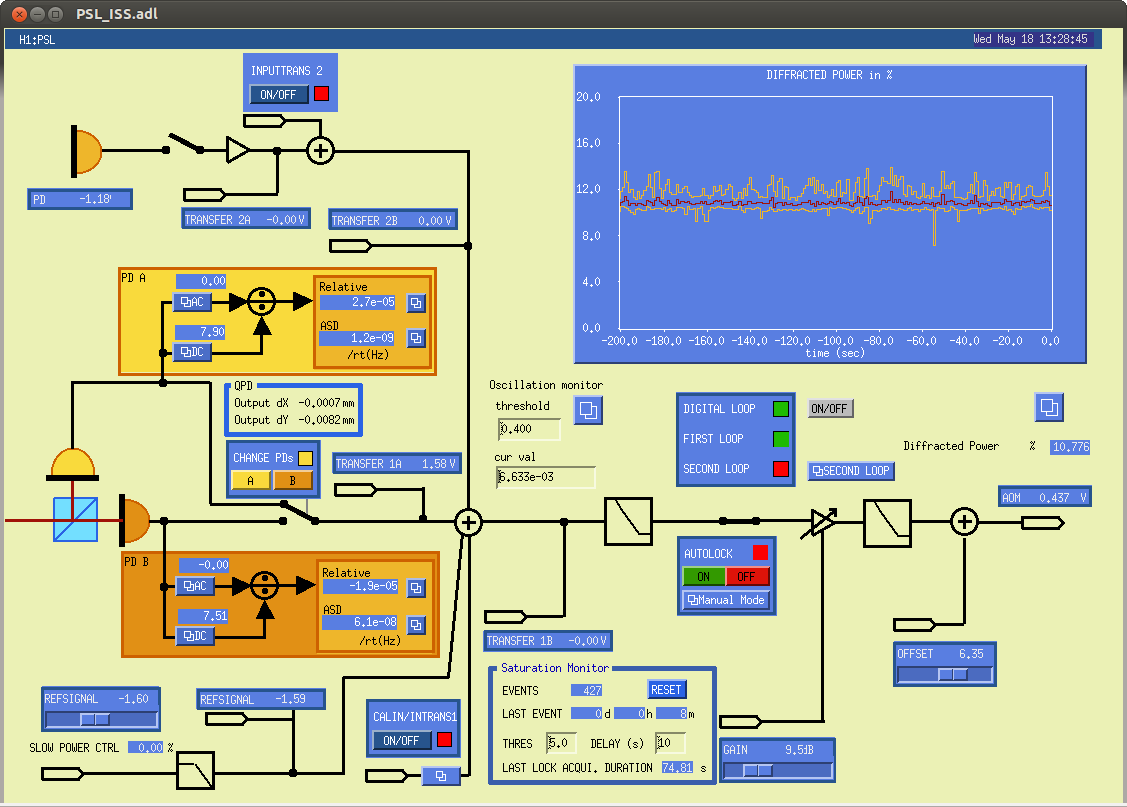This screenshot has width=1127, height=807.
Task: Click the DIFFRACTED POWER strip chart
Action: click(829, 214)
